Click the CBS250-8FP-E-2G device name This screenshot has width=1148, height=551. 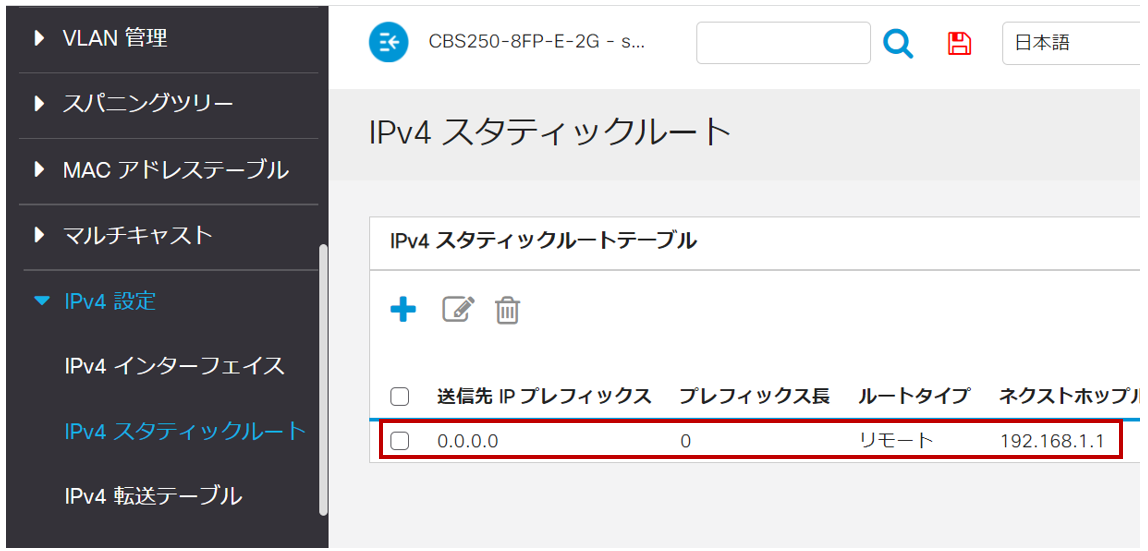point(537,42)
